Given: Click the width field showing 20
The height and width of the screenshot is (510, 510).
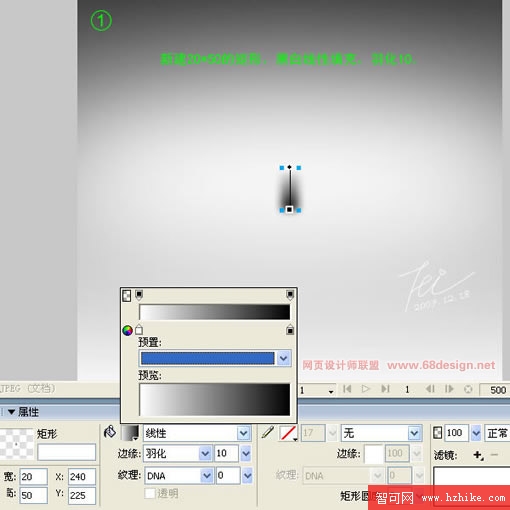Looking at the screenshot, I should tap(33, 477).
